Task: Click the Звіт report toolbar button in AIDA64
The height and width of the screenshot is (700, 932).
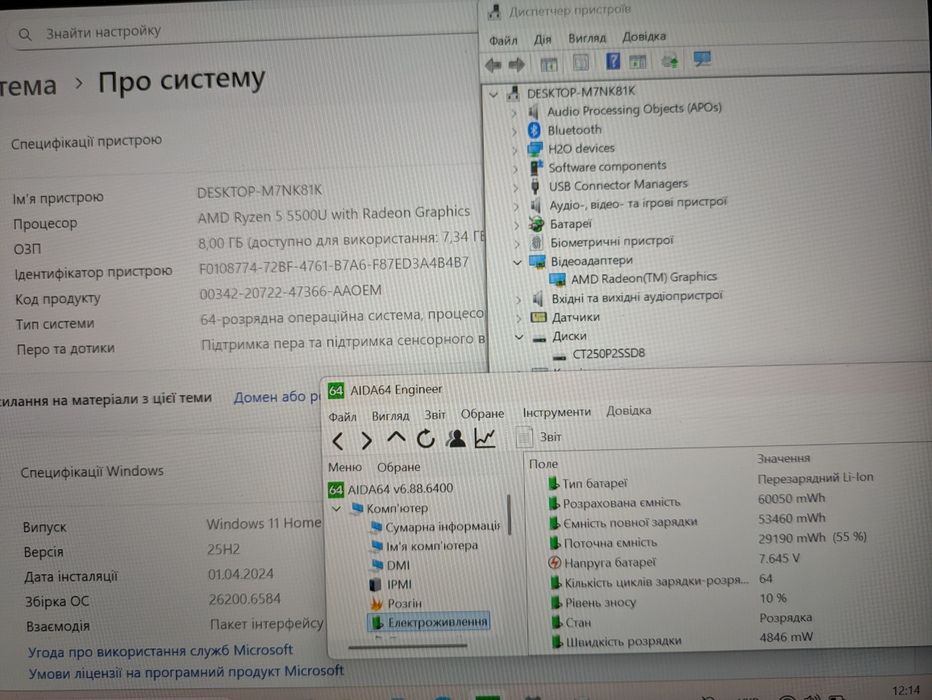Action: [540, 437]
